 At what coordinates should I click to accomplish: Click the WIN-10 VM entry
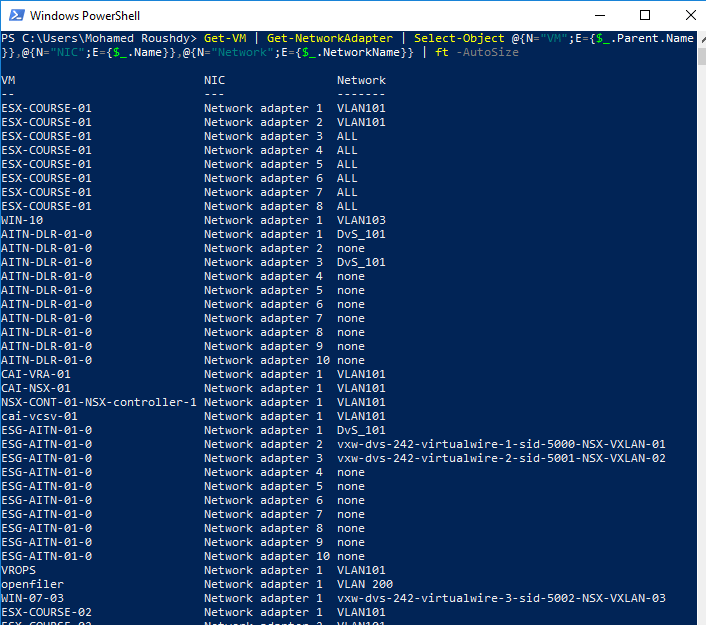pos(22,220)
